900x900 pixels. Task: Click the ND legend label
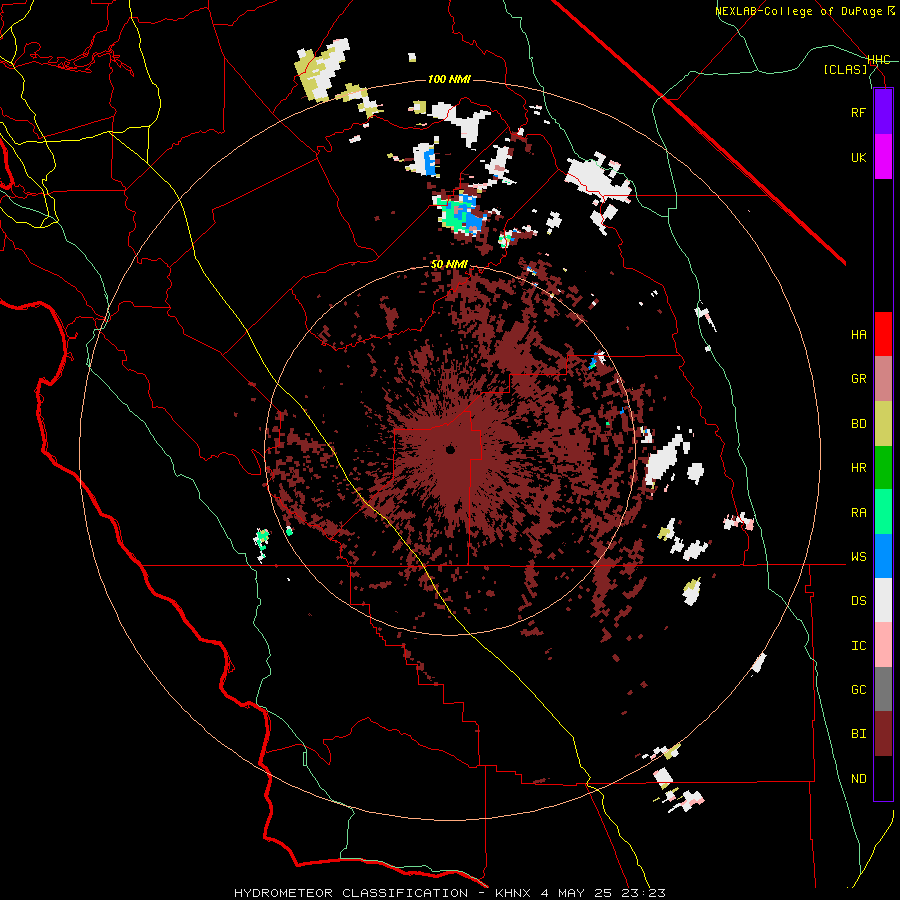click(858, 779)
